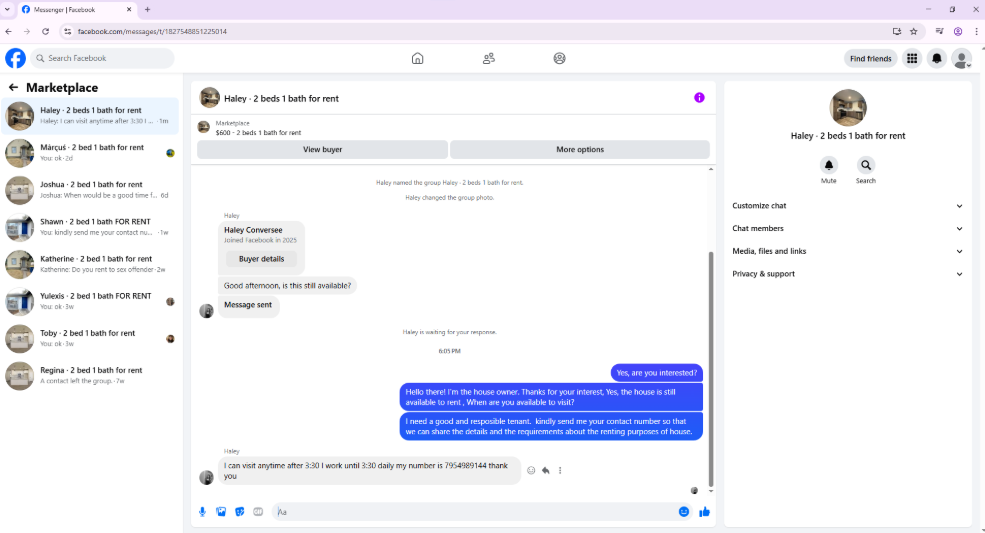Mute the conversation with the bell icon
Viewport: 985px width, 533px height.
(829, 165)
